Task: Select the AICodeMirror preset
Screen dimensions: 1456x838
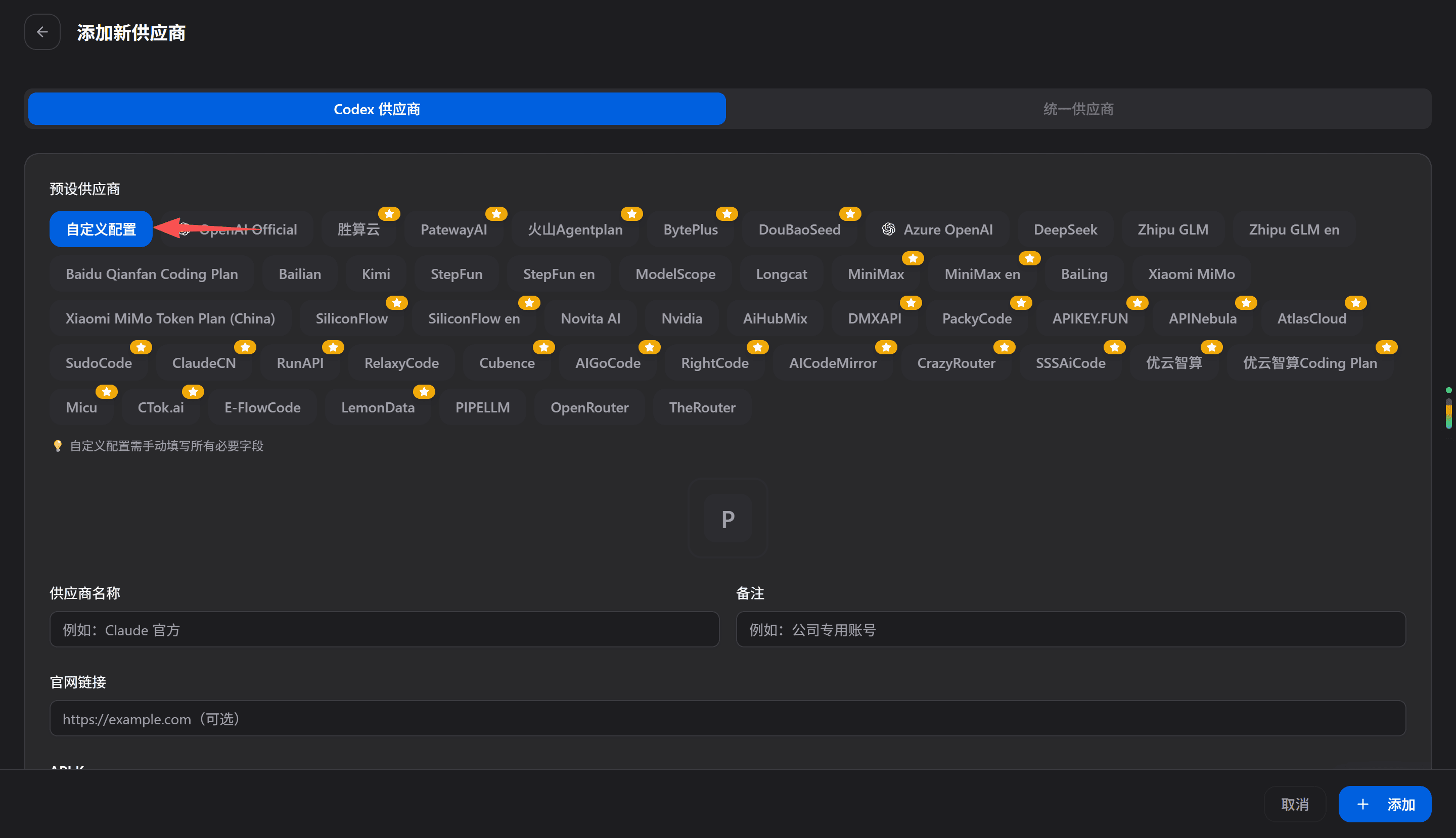Action: [833, 363]
